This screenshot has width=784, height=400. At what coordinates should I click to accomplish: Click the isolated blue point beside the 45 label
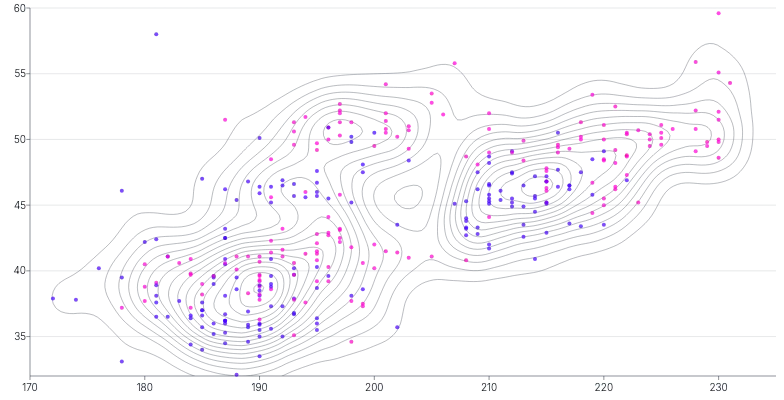click(x=122, y=190)
